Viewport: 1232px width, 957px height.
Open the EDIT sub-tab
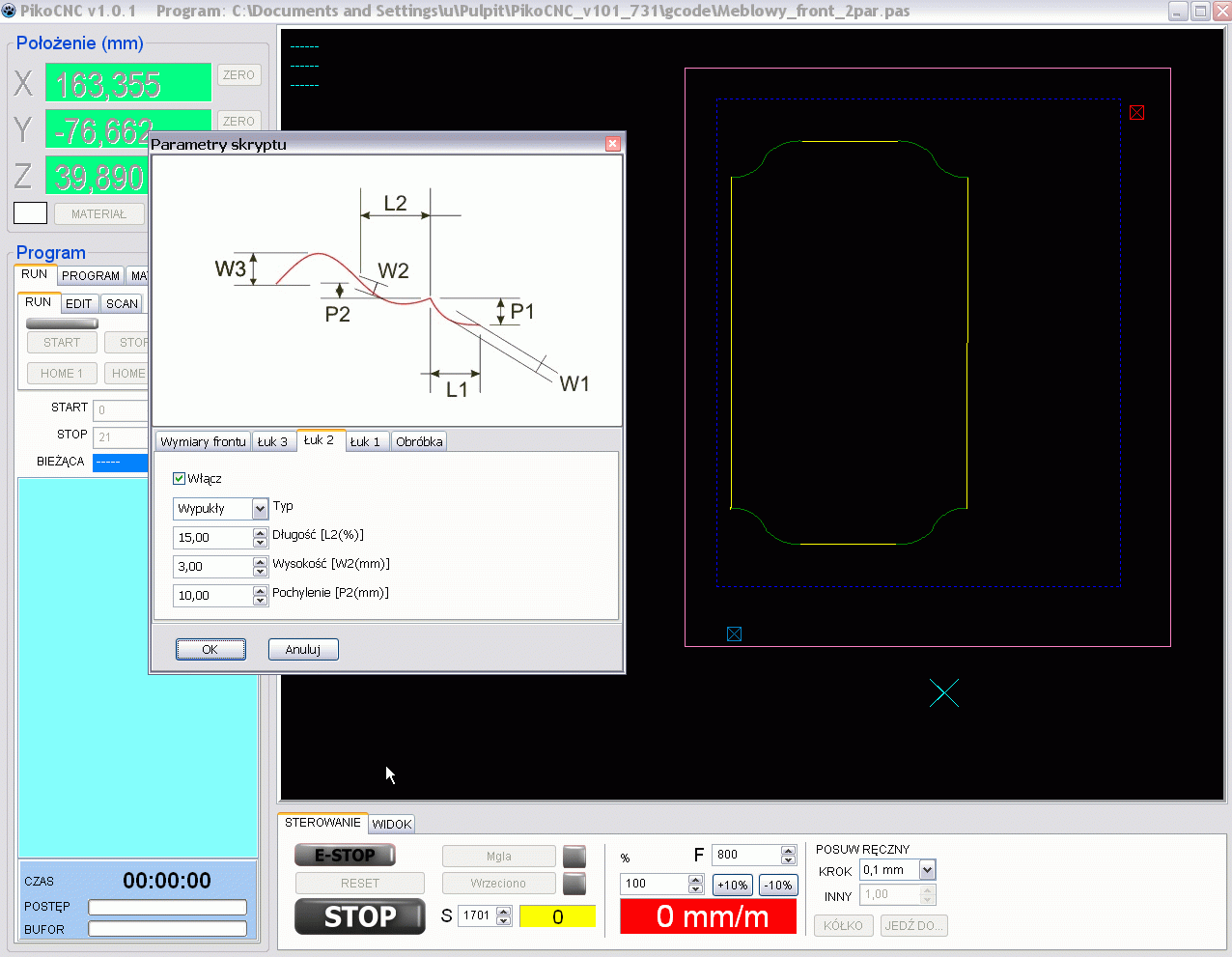click(79, 303)
